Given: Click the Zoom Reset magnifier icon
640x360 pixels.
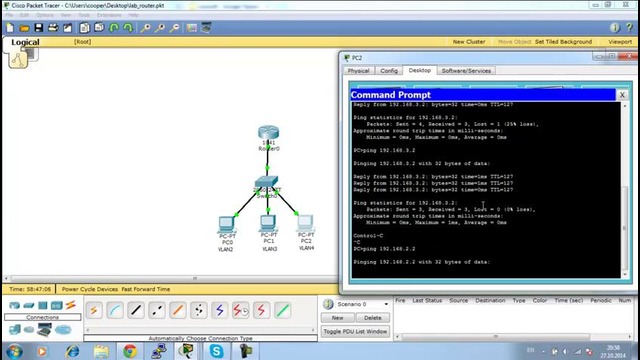Looking at the screenshot, I should [x=160, y=28].
